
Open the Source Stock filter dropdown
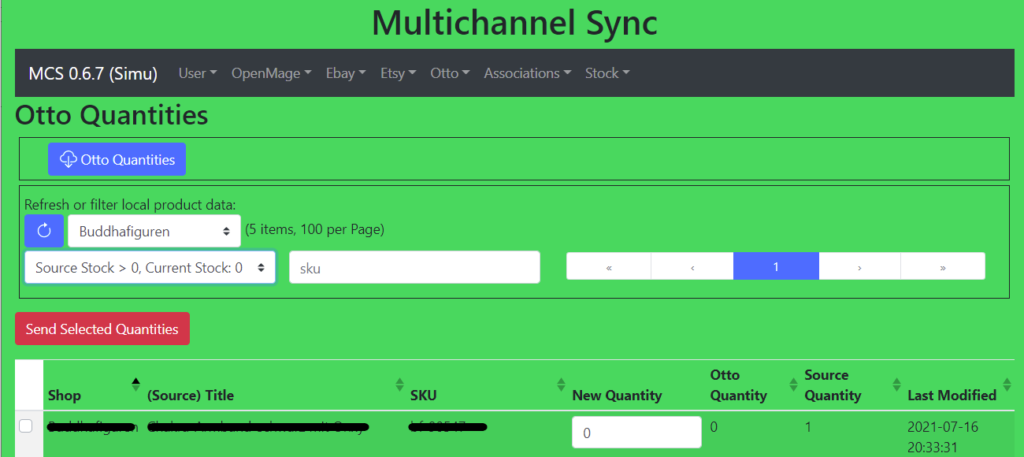tap(150, 267)
